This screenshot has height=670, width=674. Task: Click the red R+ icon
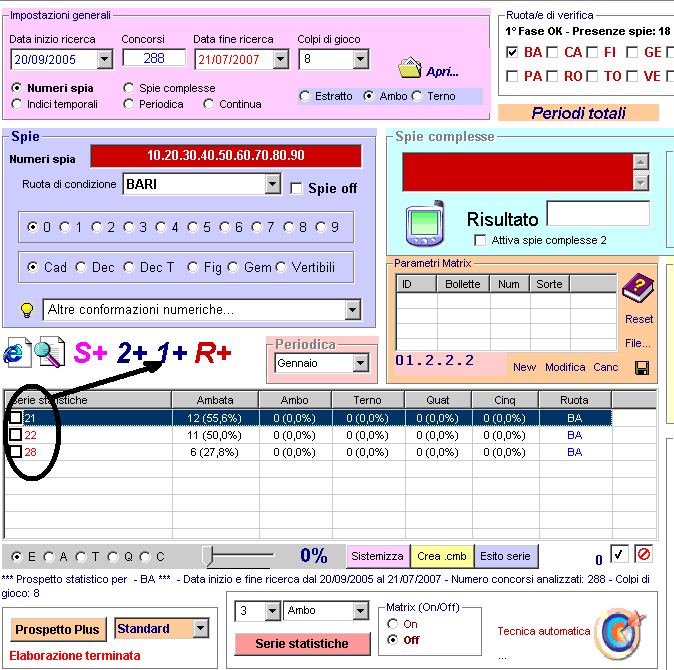coord(213,353)
